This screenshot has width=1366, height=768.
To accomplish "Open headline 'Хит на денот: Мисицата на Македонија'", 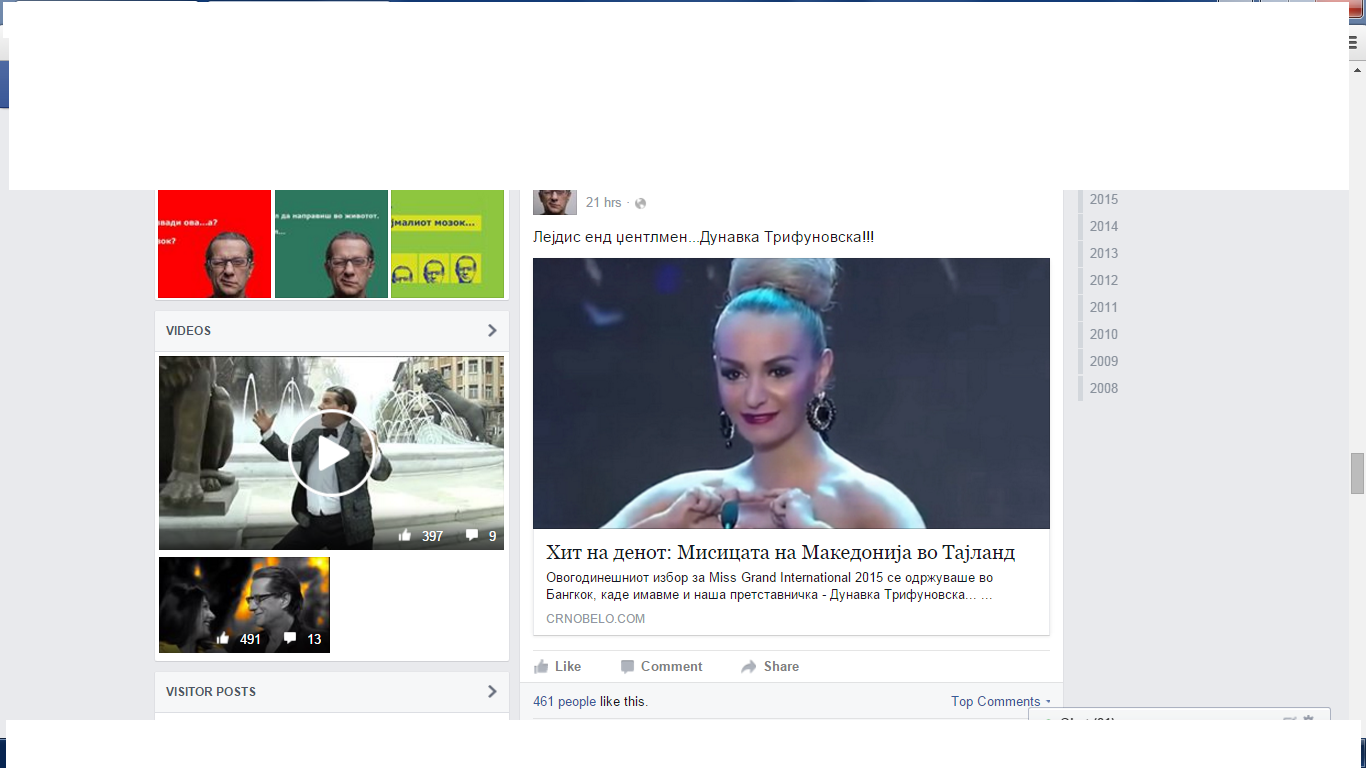I will click(780, 553).
